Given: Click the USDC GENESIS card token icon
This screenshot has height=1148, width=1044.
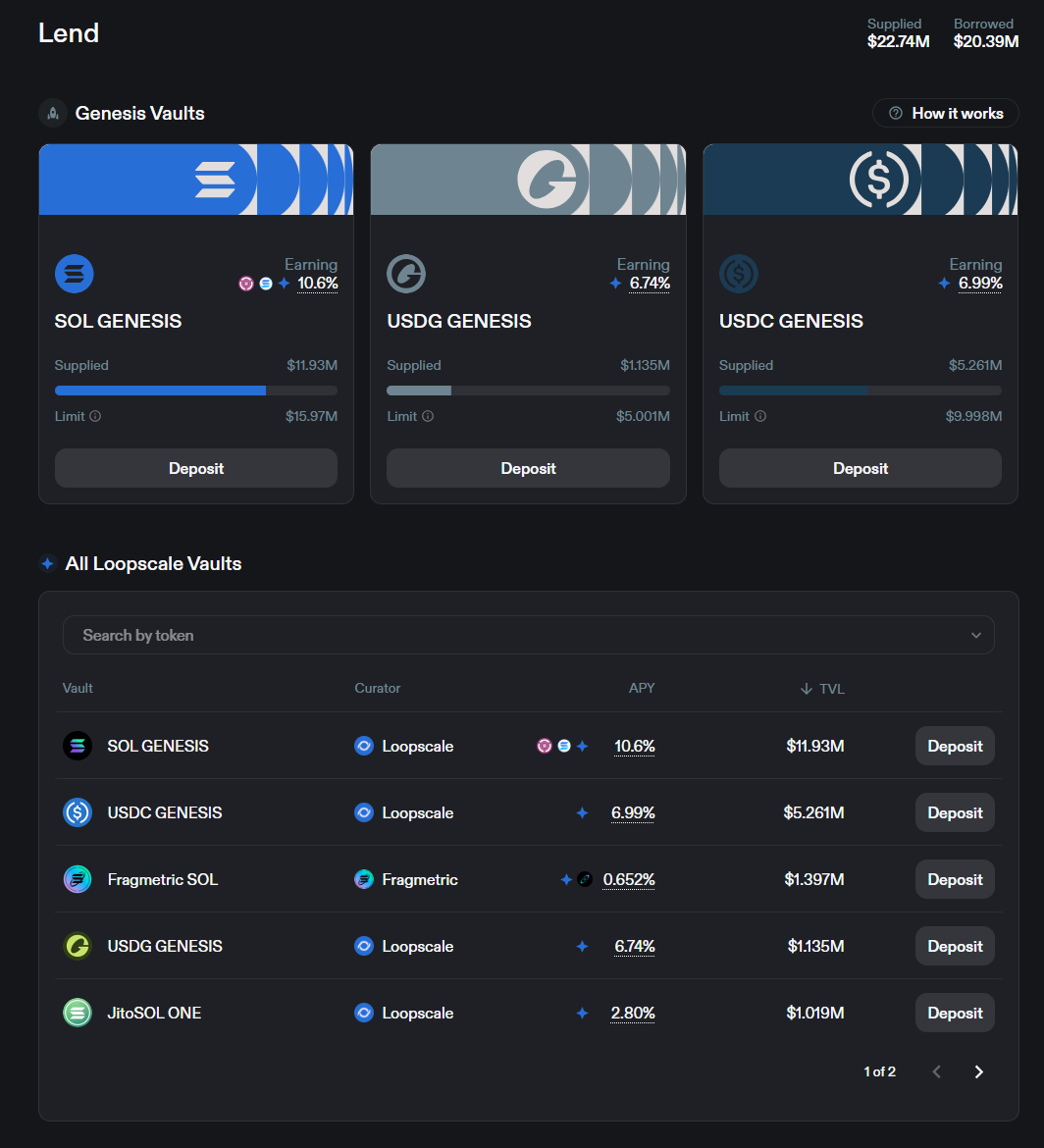Looking at the screenshot, I should 739,274.
